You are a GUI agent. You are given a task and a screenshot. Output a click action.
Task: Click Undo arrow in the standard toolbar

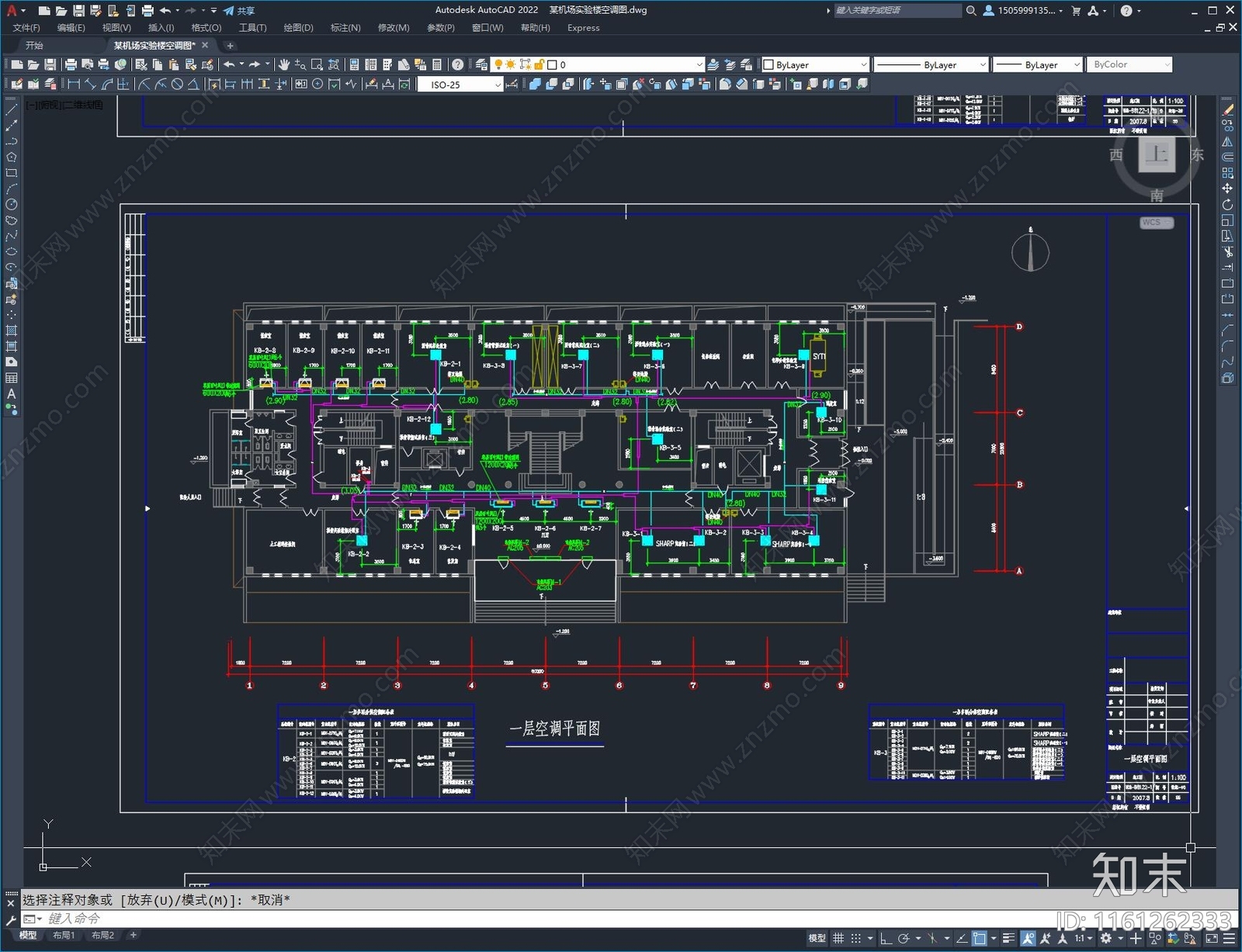[x=229, y=64]
